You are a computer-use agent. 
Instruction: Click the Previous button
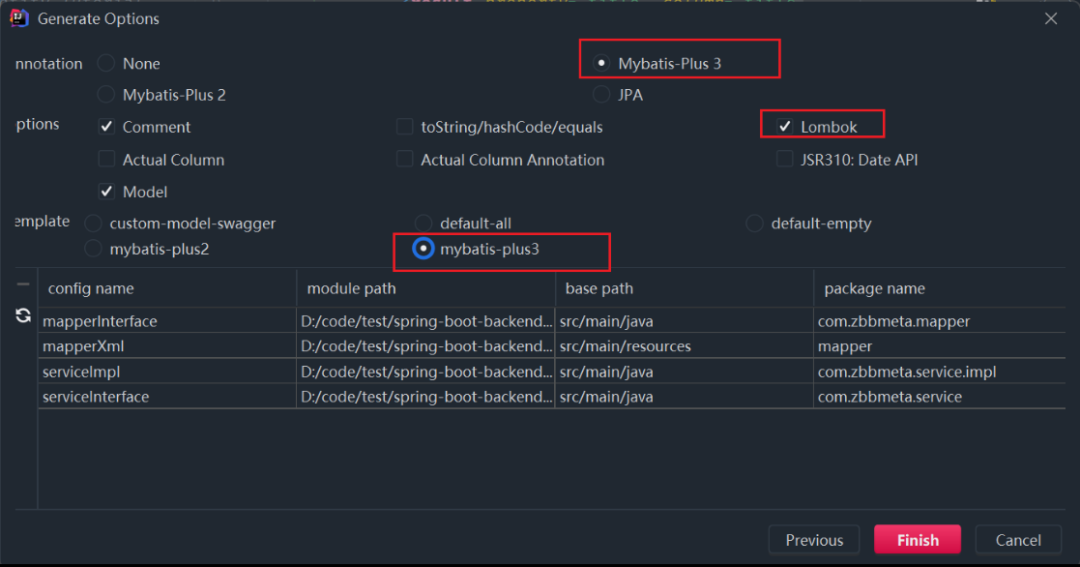(x=814, y=539)
